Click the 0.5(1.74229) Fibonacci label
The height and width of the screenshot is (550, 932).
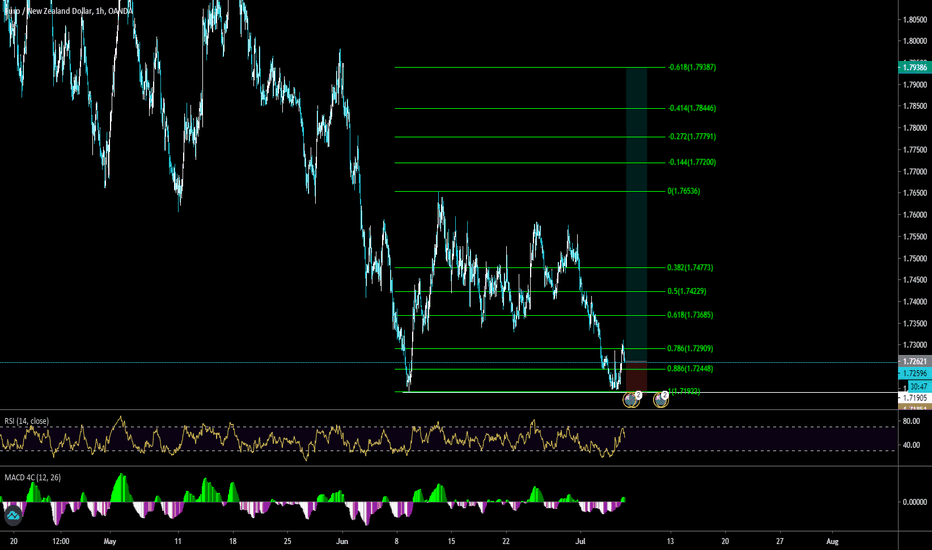[687, 291]
